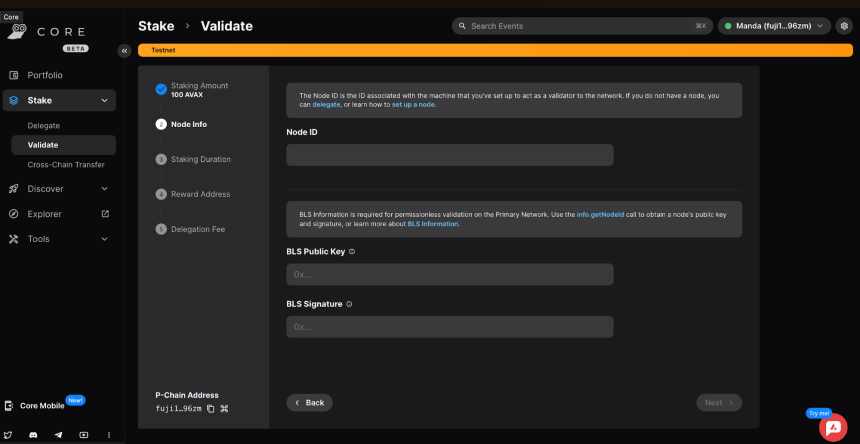Click the 100 AVAX staking amount
The image size is (860, 444).
click(187, 95)
